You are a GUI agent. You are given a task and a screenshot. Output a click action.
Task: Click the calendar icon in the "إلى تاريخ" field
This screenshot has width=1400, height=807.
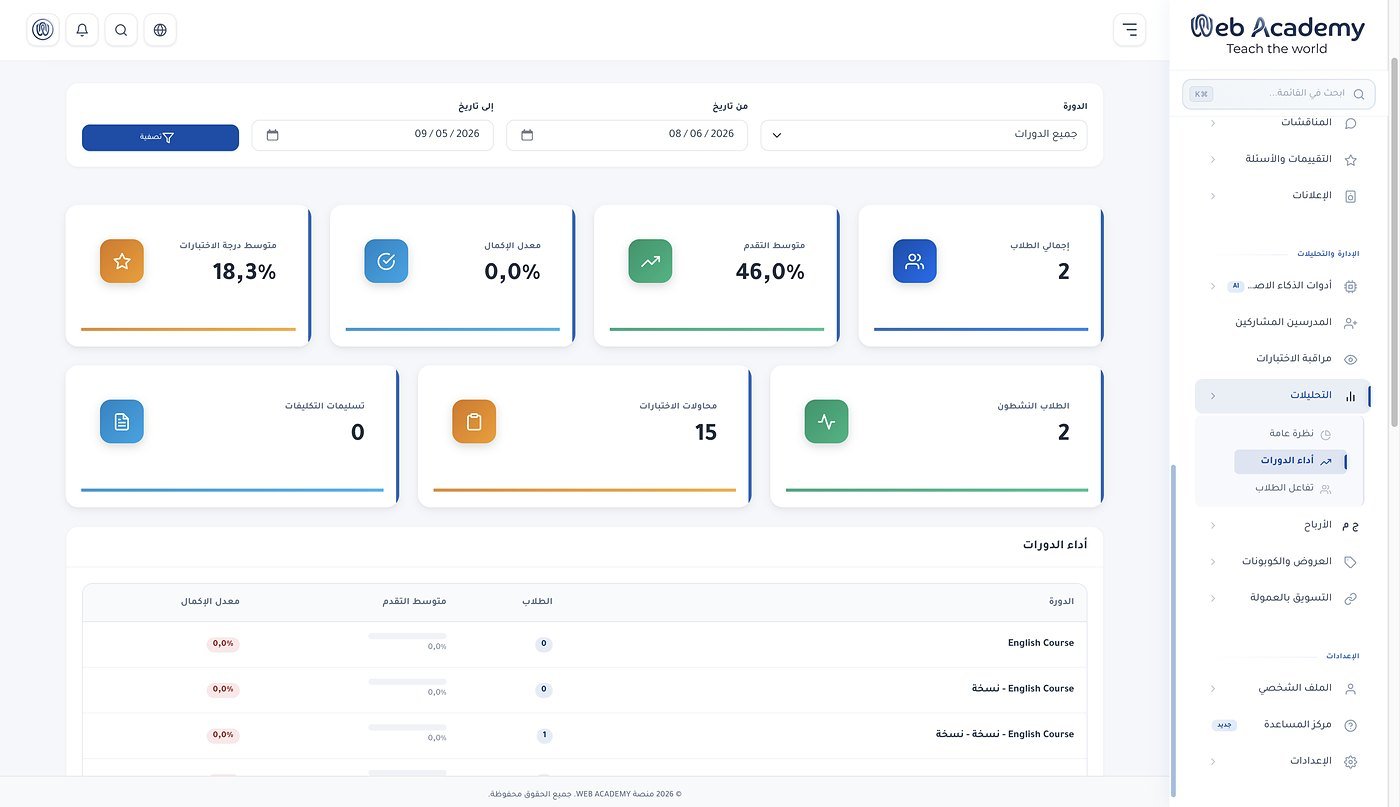pyautogui.click(x=273, y=135)
